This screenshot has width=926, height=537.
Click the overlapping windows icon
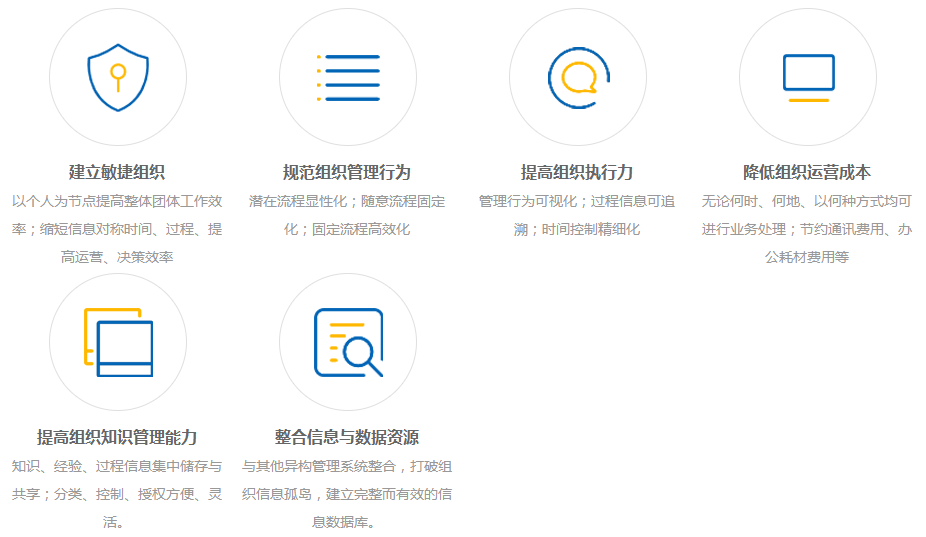[x=118, y=342]
